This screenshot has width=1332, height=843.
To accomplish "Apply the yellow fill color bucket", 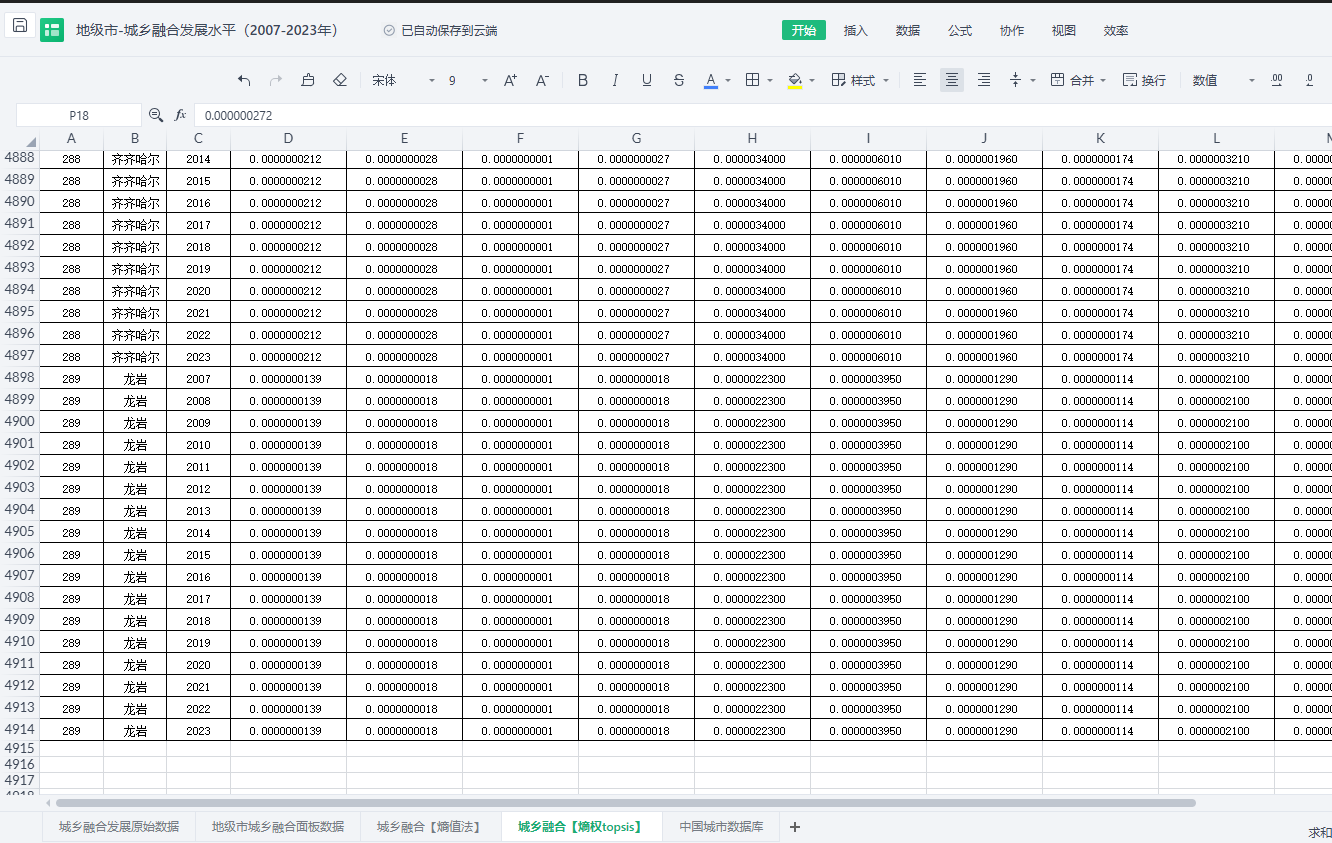I will pos(795,80).
